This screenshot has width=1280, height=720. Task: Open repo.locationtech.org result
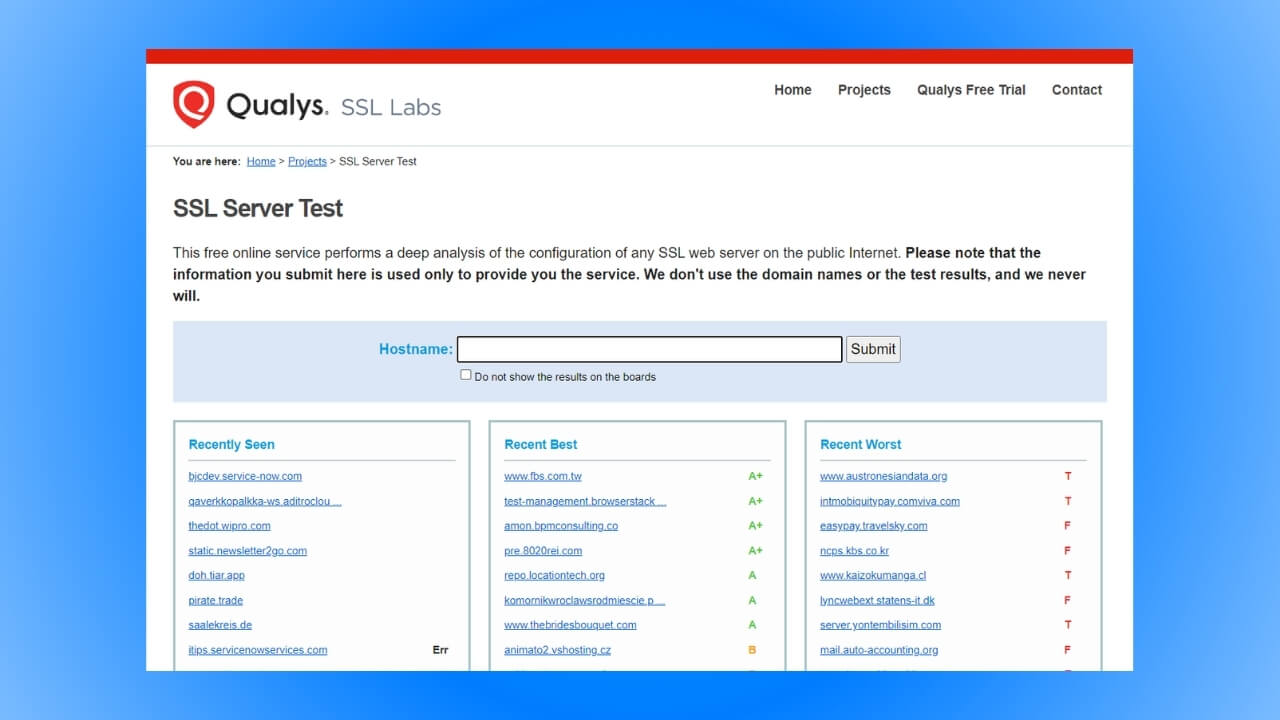(554, 576)
